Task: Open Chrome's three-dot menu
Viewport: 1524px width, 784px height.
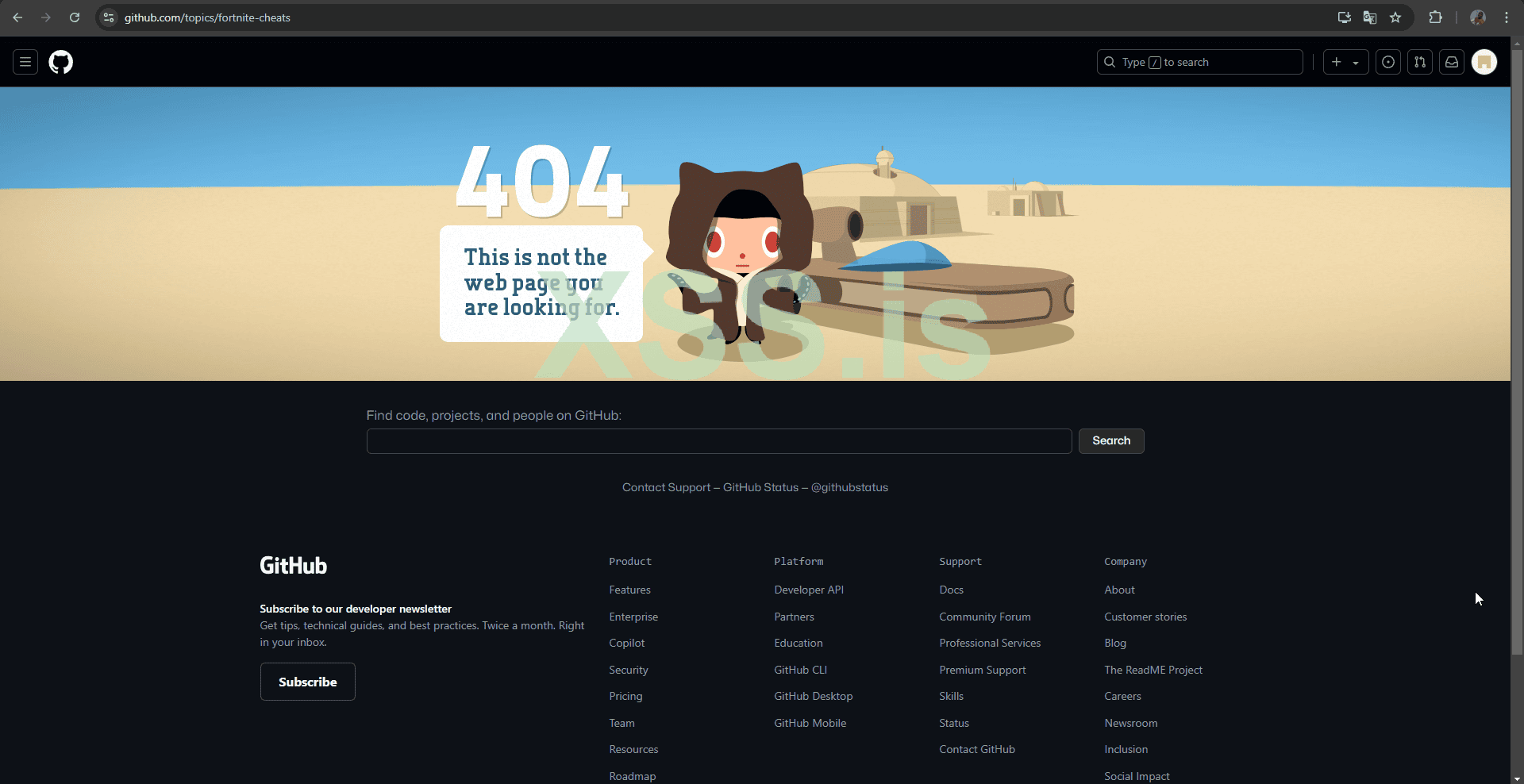Action: pos(1507,17)
